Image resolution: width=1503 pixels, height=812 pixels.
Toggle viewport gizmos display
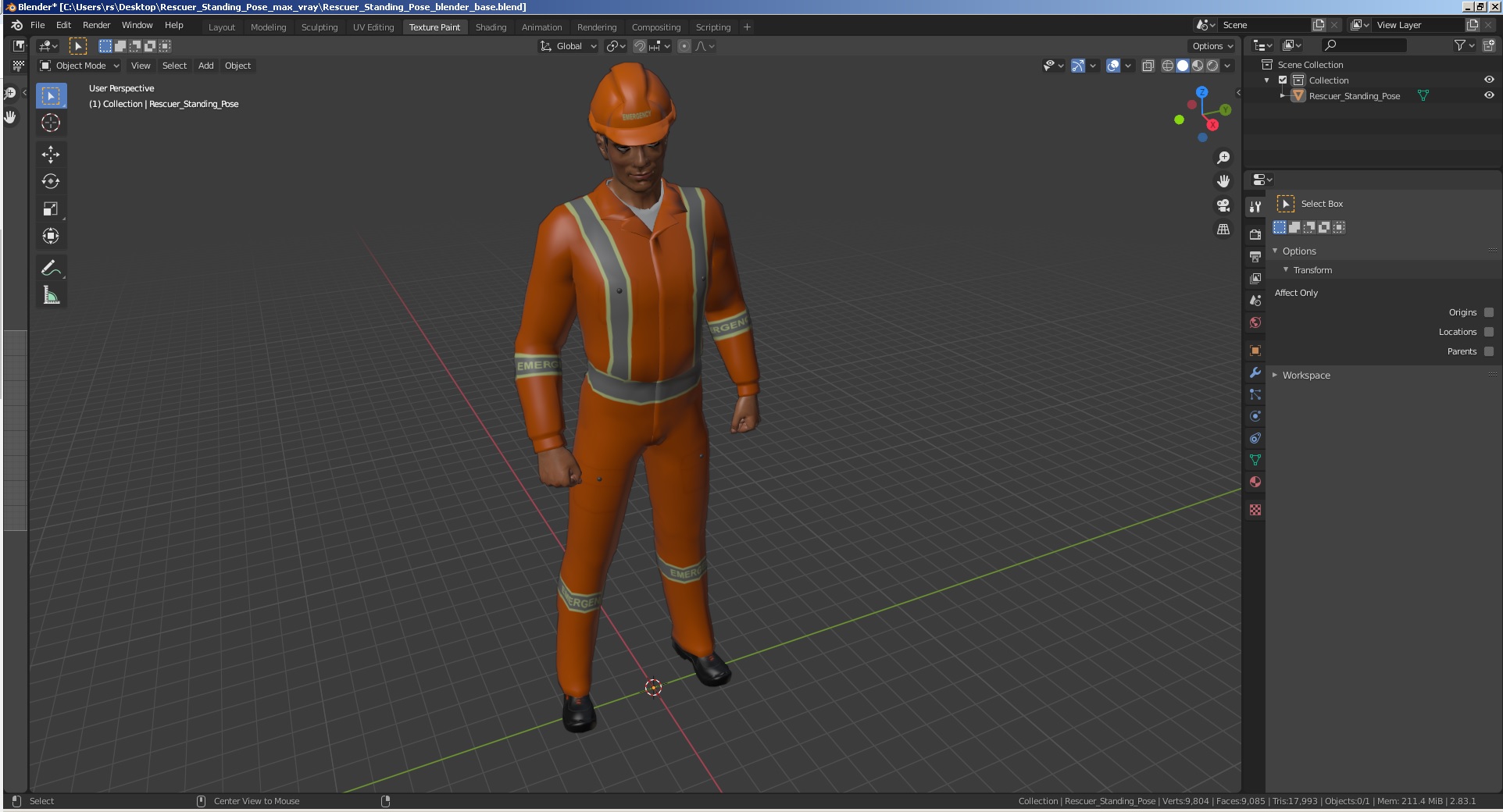[x=1078, y=66]
